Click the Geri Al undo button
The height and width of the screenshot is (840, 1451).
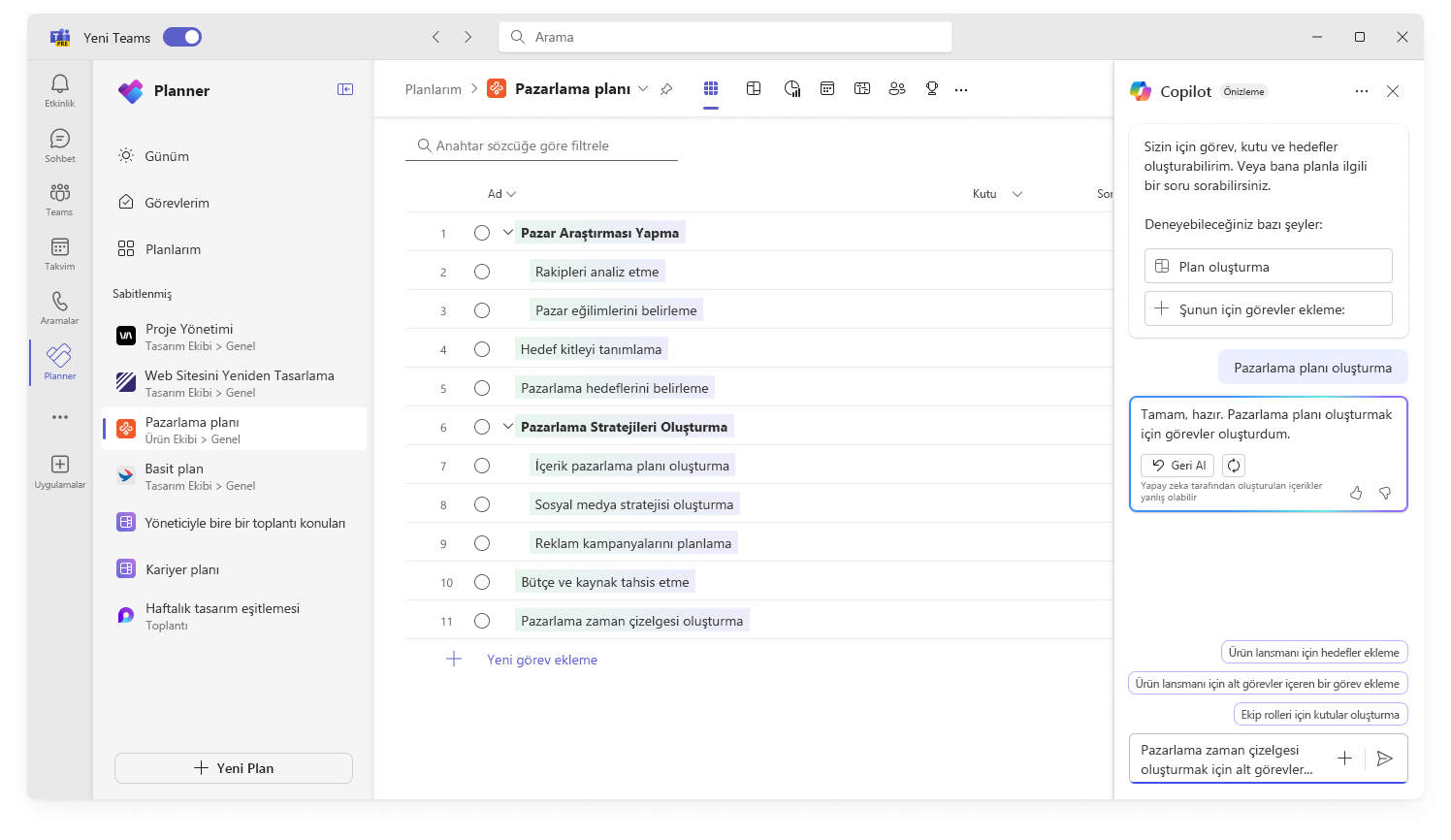pyautogui.click(x=1178, y=466)
